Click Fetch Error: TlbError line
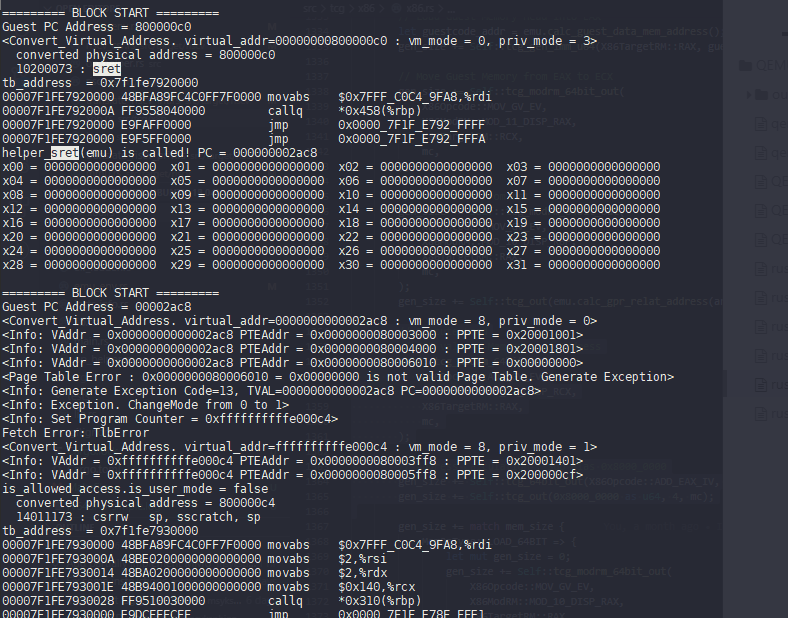The width and height of the screenshot is (788, 618). pos(75,433)
